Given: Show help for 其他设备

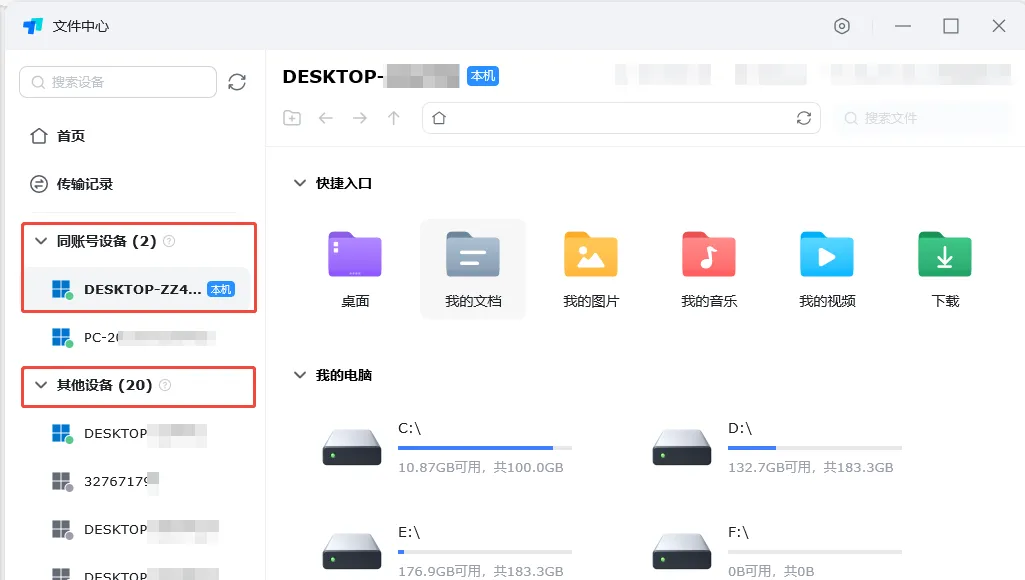Looking at the screenshot, I should [x=165, y=385].
